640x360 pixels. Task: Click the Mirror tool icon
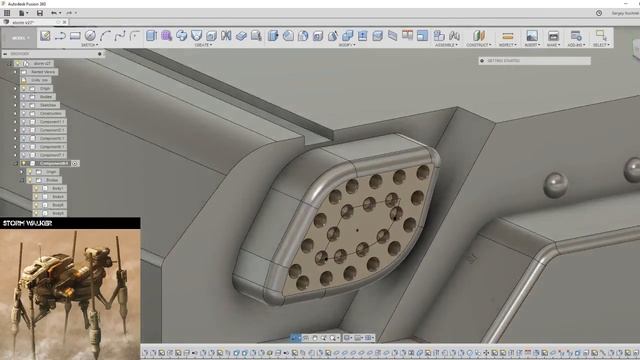point(226,36)
